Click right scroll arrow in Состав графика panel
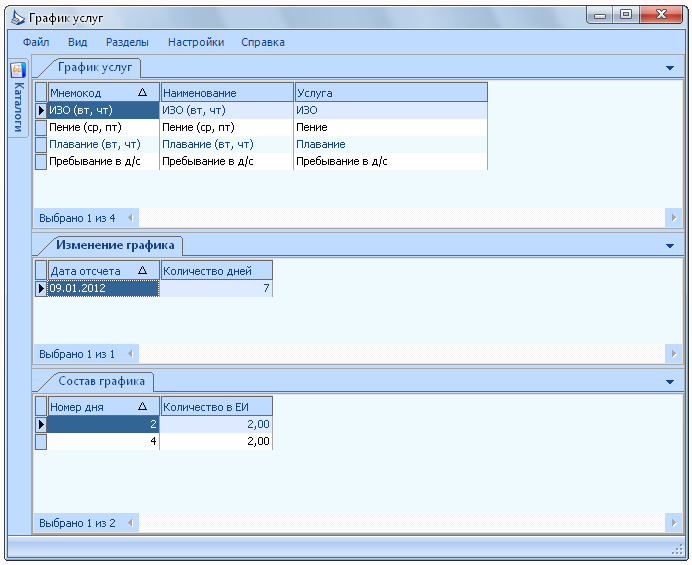692x565 pixels. tap(674, 523)
